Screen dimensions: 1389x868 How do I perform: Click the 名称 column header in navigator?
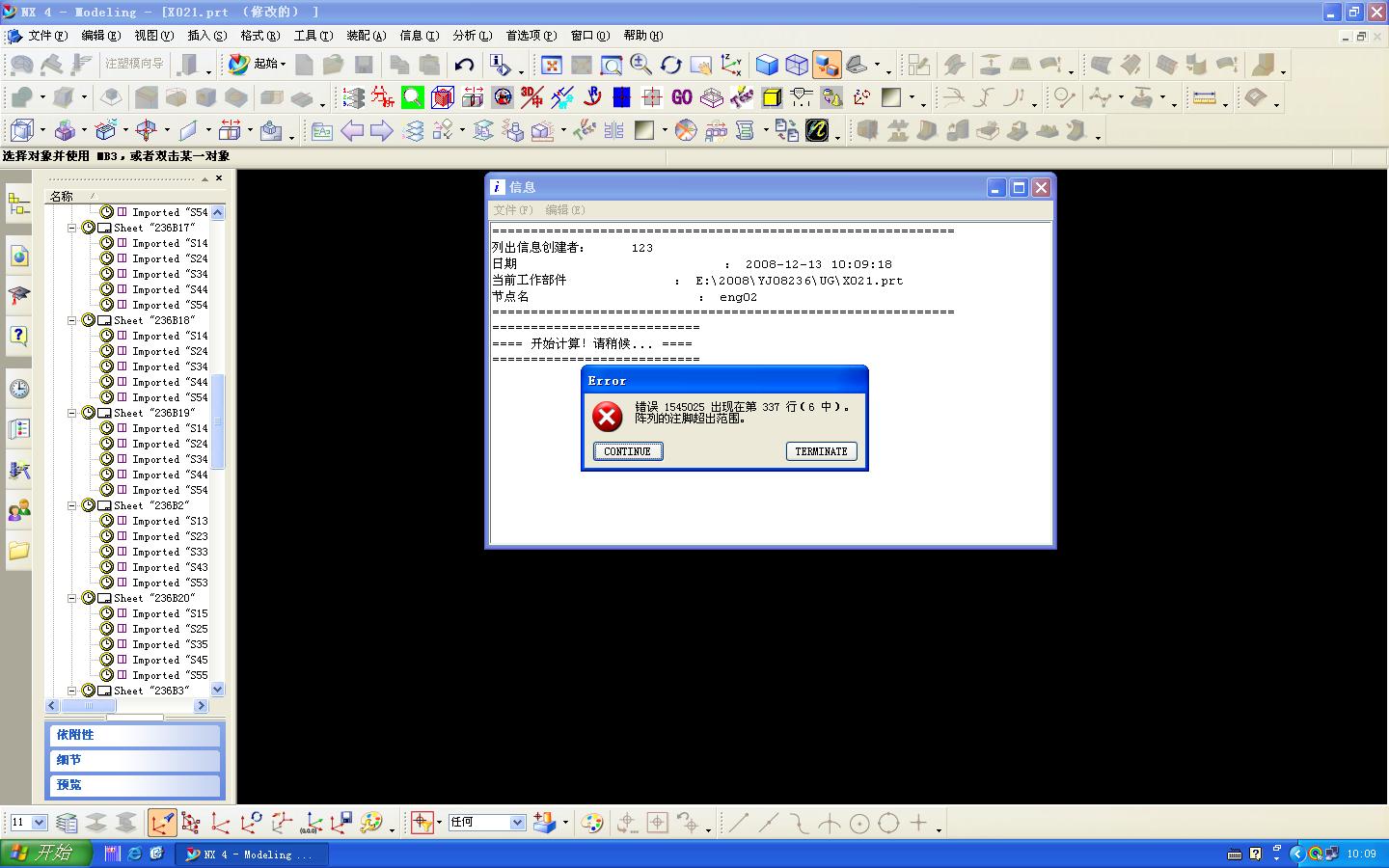[62, 196]
